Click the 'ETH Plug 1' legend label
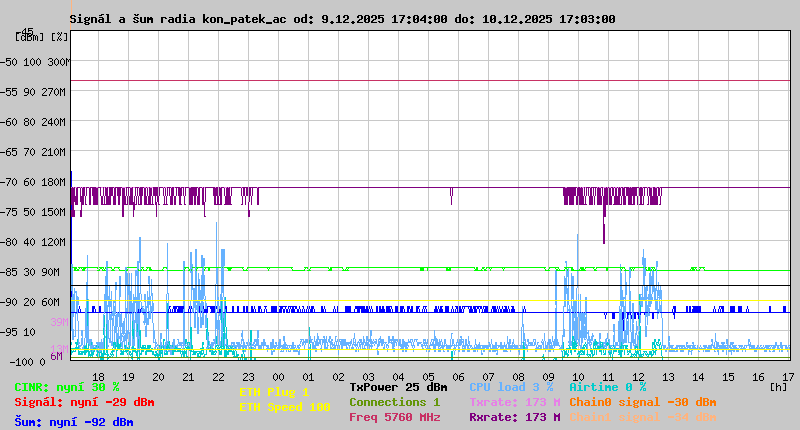The width and height of the screenshot is (800, 430). 274,392
